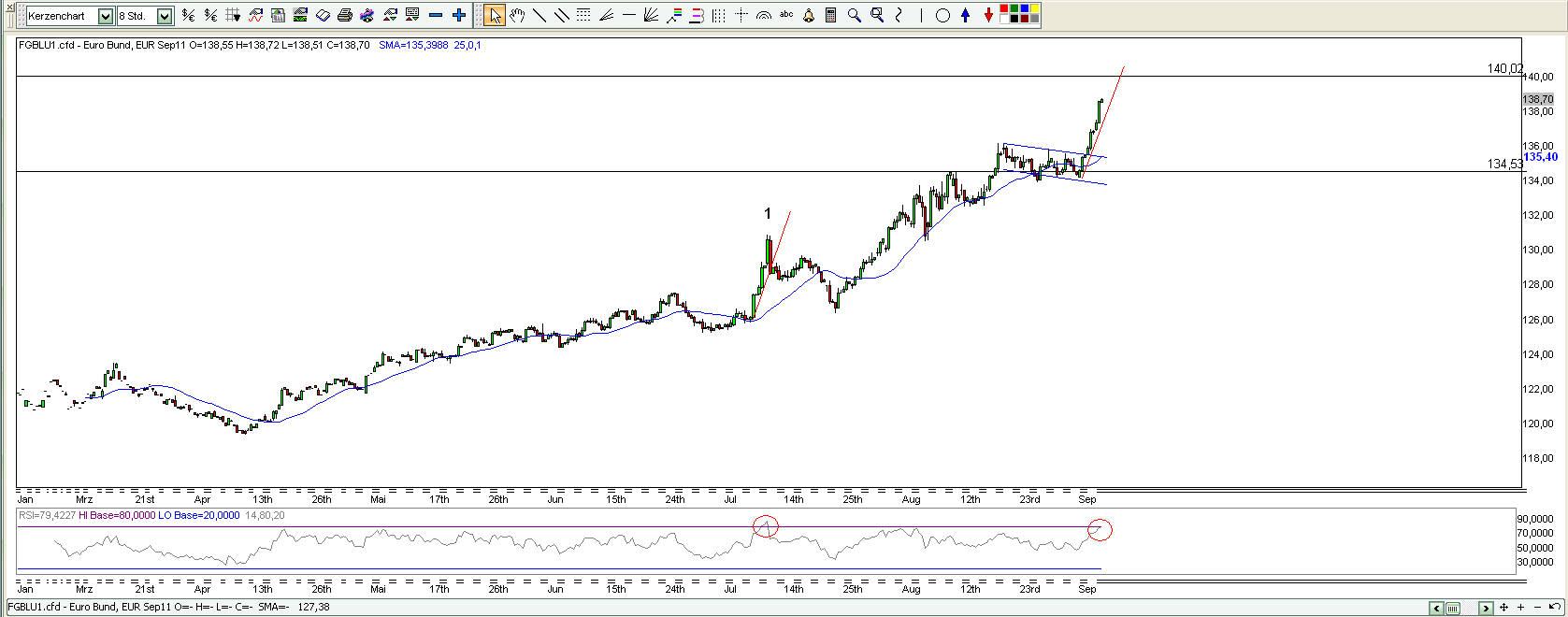Screen dimensions: 1568x617
Task: Print the chart with printer icon
Action: click(x=345, y=15)
